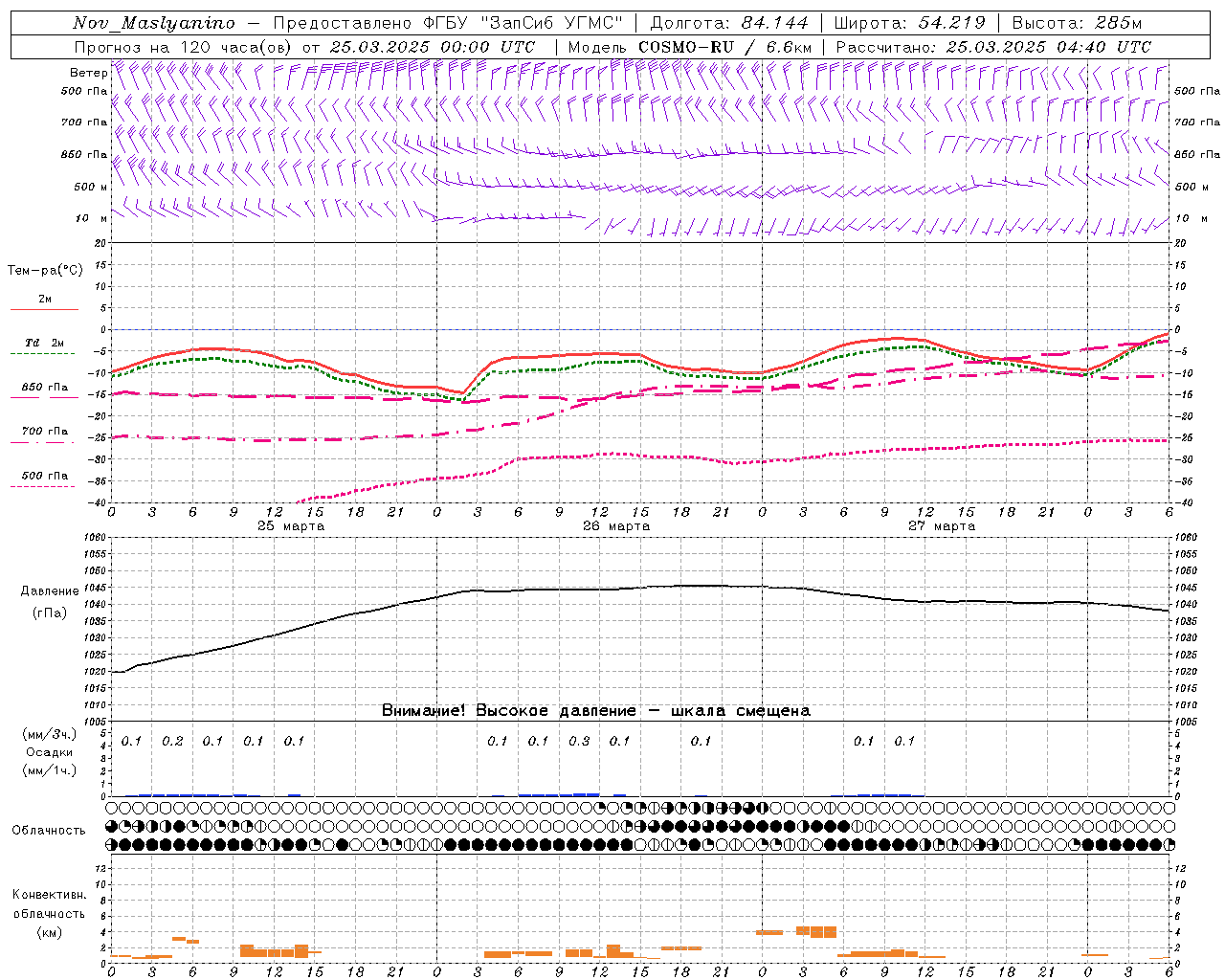Click the station name Nov_Maslyanino in header
Screen dimensions: 1225x980
tap(154, 23)
